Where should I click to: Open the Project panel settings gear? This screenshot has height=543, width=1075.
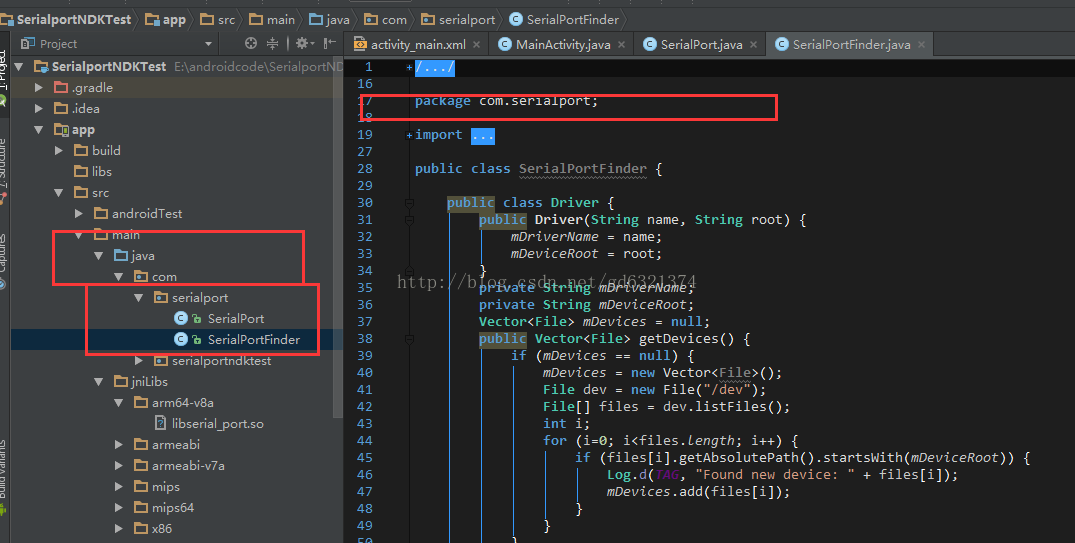click(x=302, y=43)
